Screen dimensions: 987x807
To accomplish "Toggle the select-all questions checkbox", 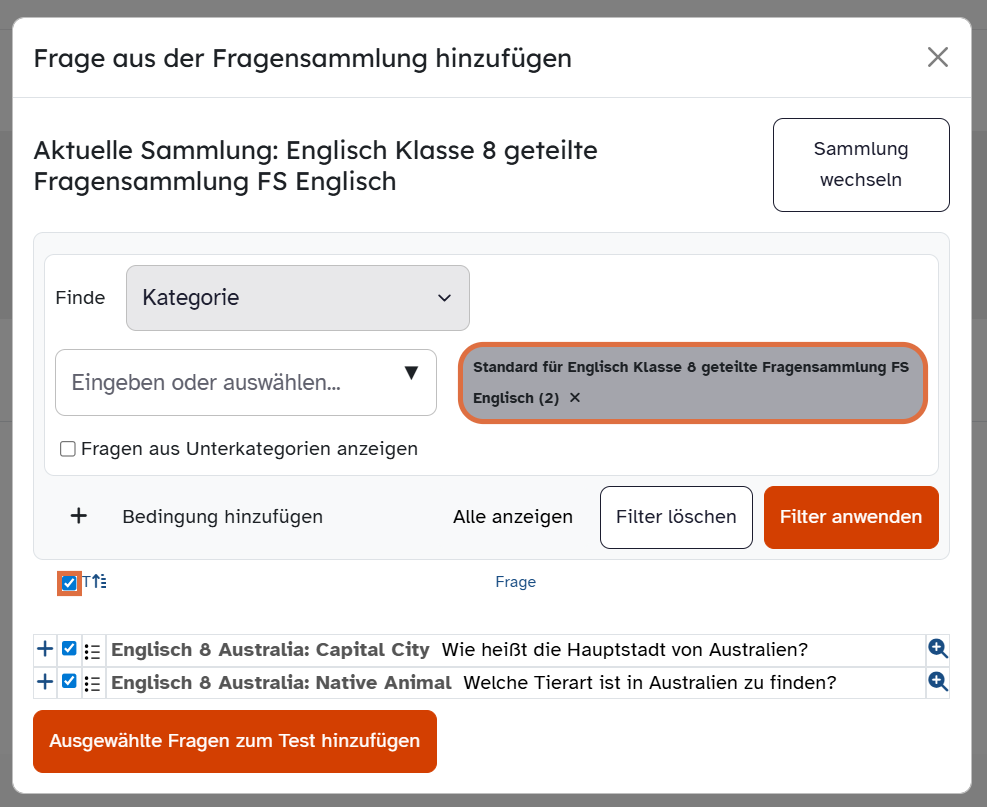I will (69, 583).
